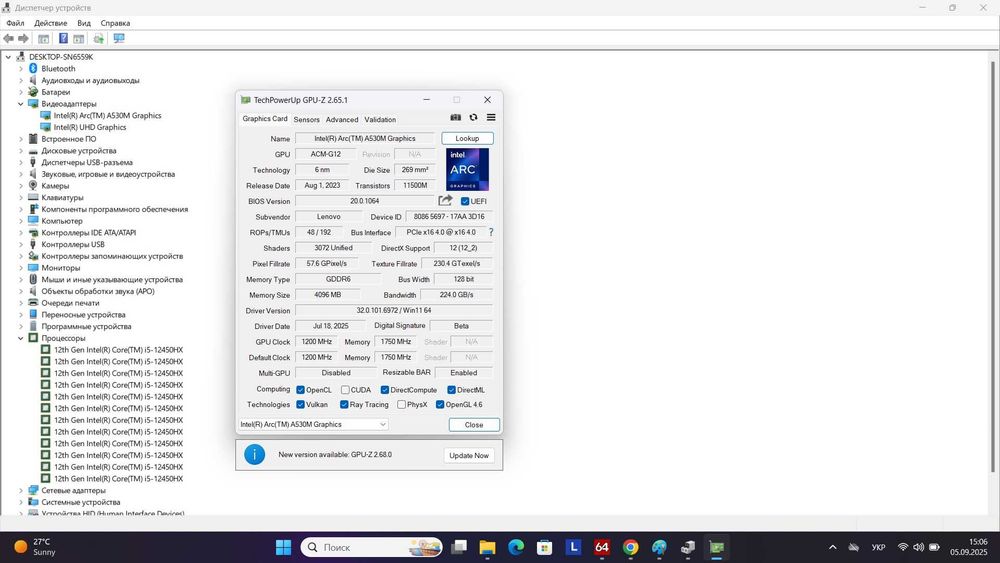Click the info icon in update banner
1000x563 pixels.
[x=254, y=455]
